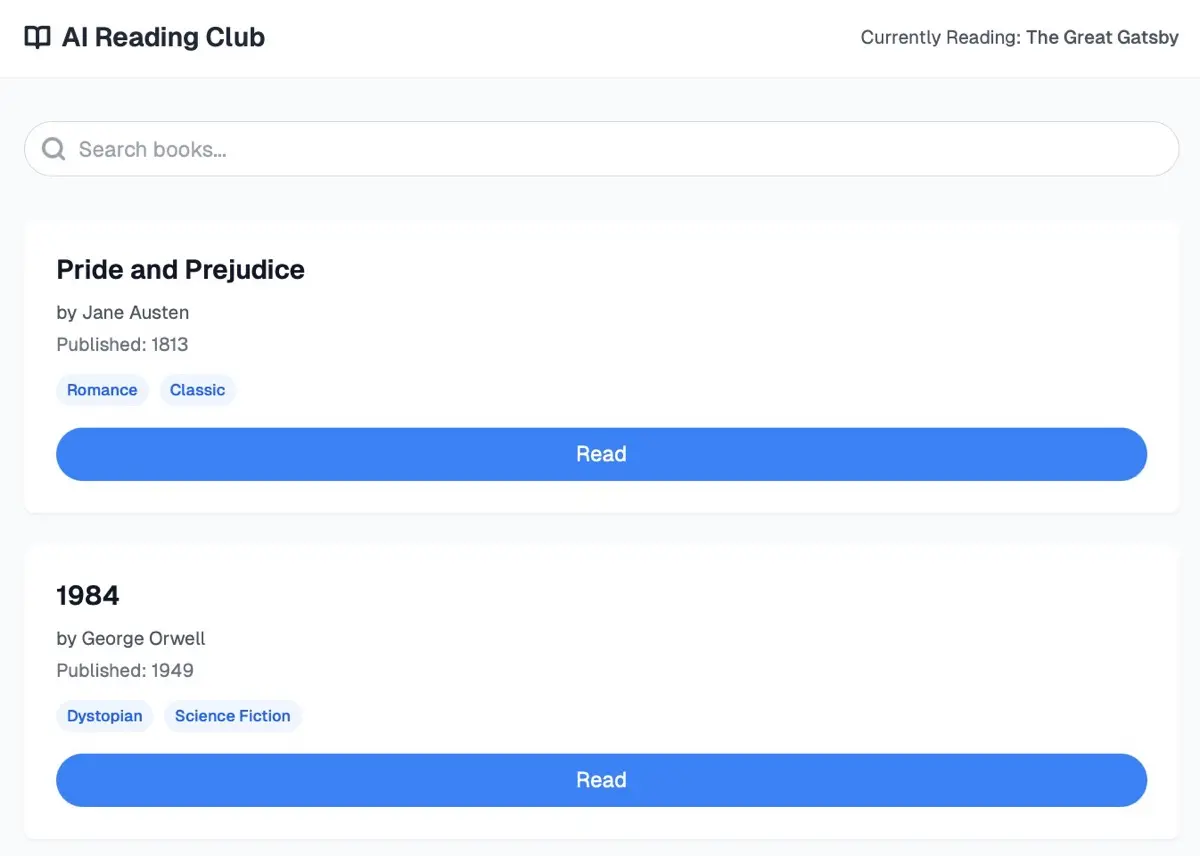Click the AI Reading Club title
Screen dimensions: 1200x856
pyautogui.click(x=163, y=38)
